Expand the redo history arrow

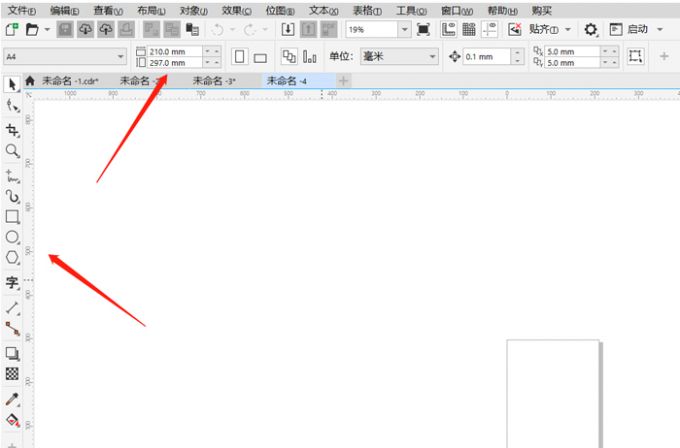click(265, 29)
